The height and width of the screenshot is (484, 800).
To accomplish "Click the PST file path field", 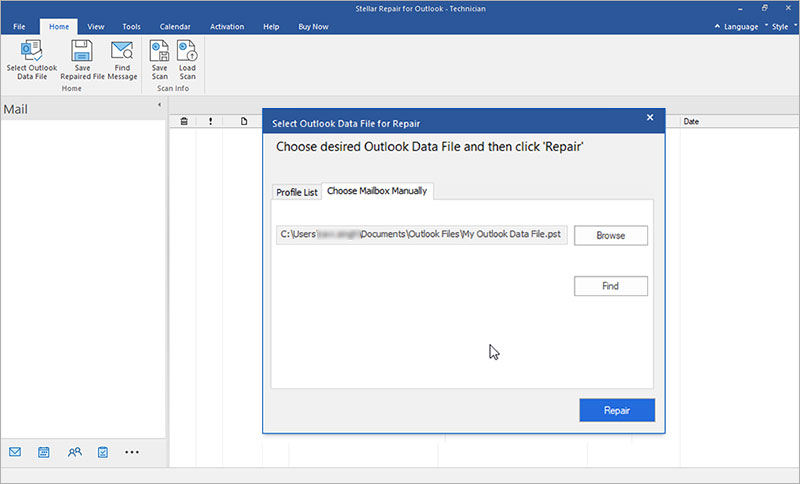I will pyautogui.click(x=421, y=235).
